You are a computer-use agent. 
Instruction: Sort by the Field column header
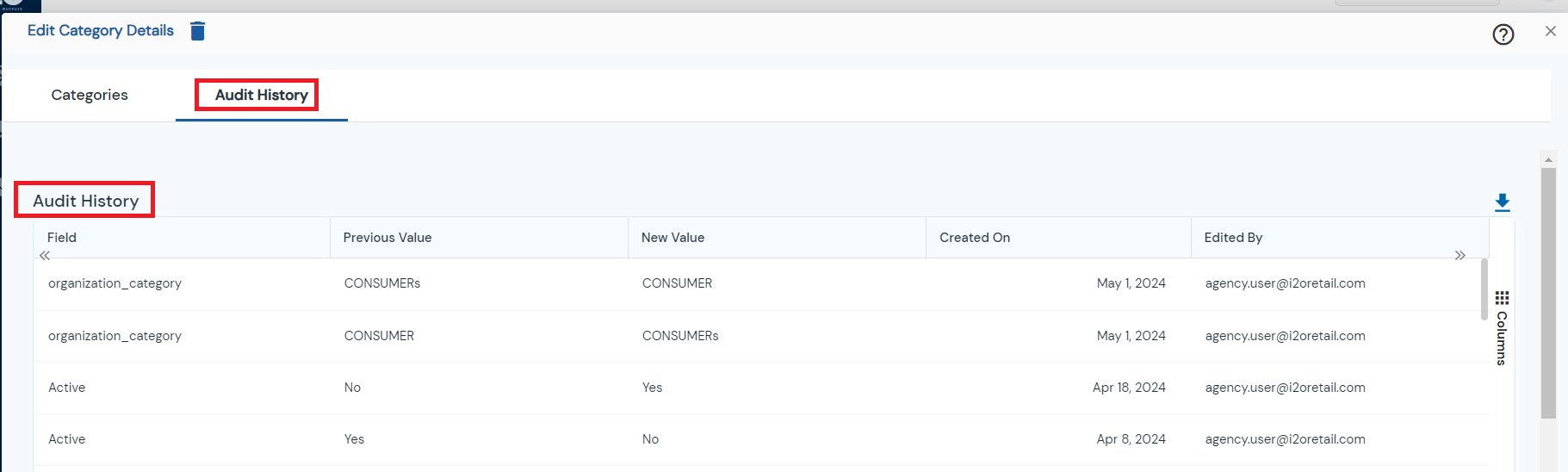point(62,238)
